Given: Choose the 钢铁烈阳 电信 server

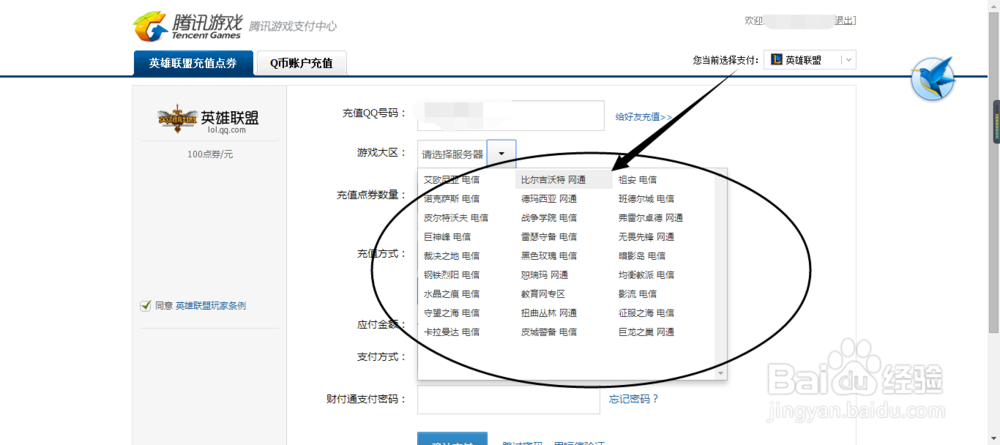Looking at the screenshot, I should click(x=452, y=275).
